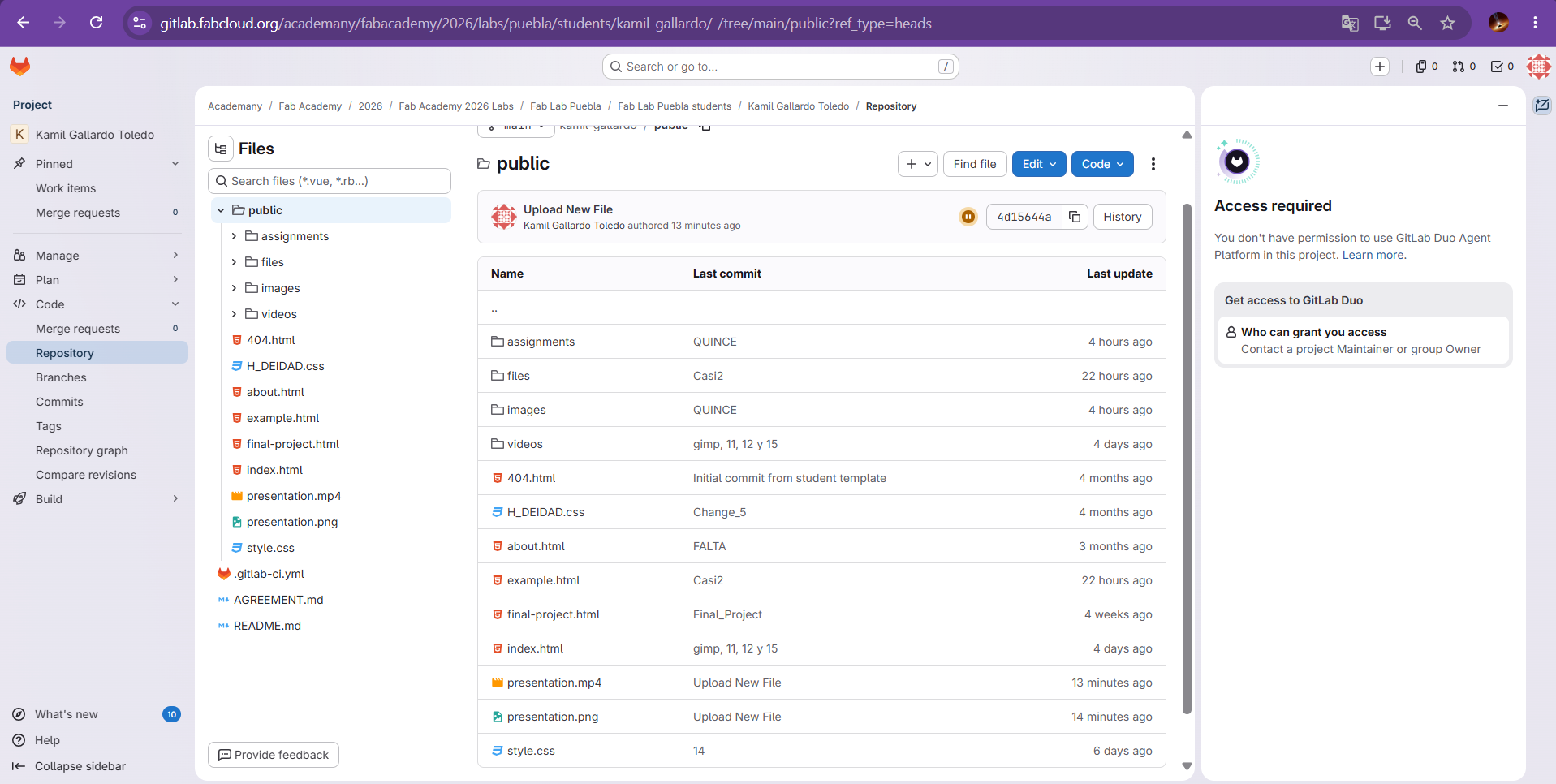Open assigned issues counter icon
This screenshot has width=1556, height=784.
1427,67
